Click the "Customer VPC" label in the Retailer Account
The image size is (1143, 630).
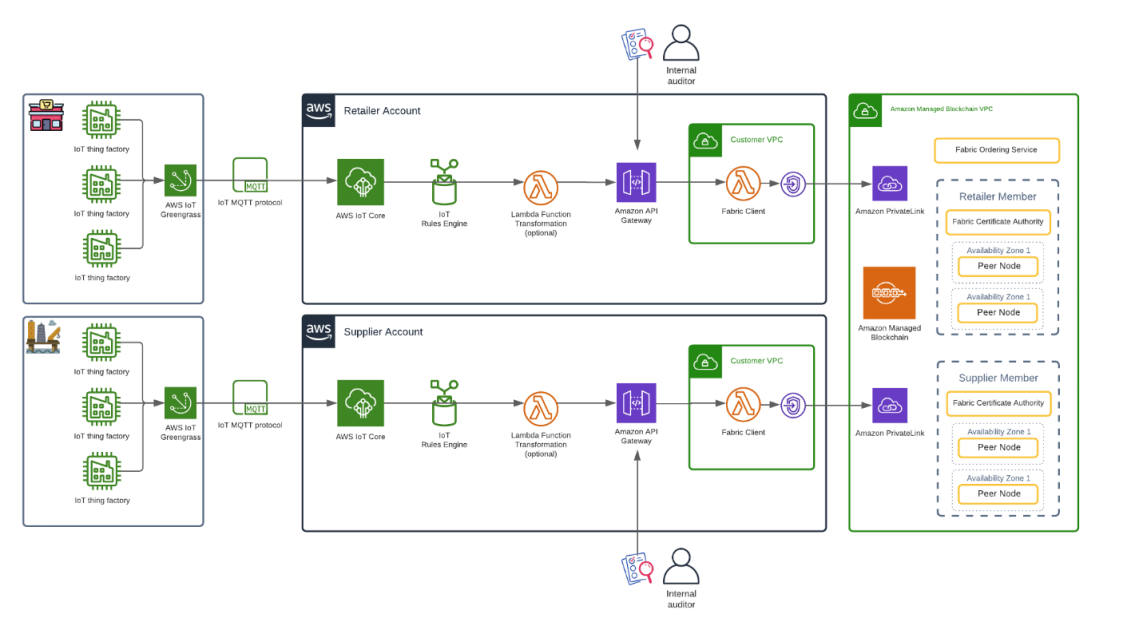click(757, 140)
